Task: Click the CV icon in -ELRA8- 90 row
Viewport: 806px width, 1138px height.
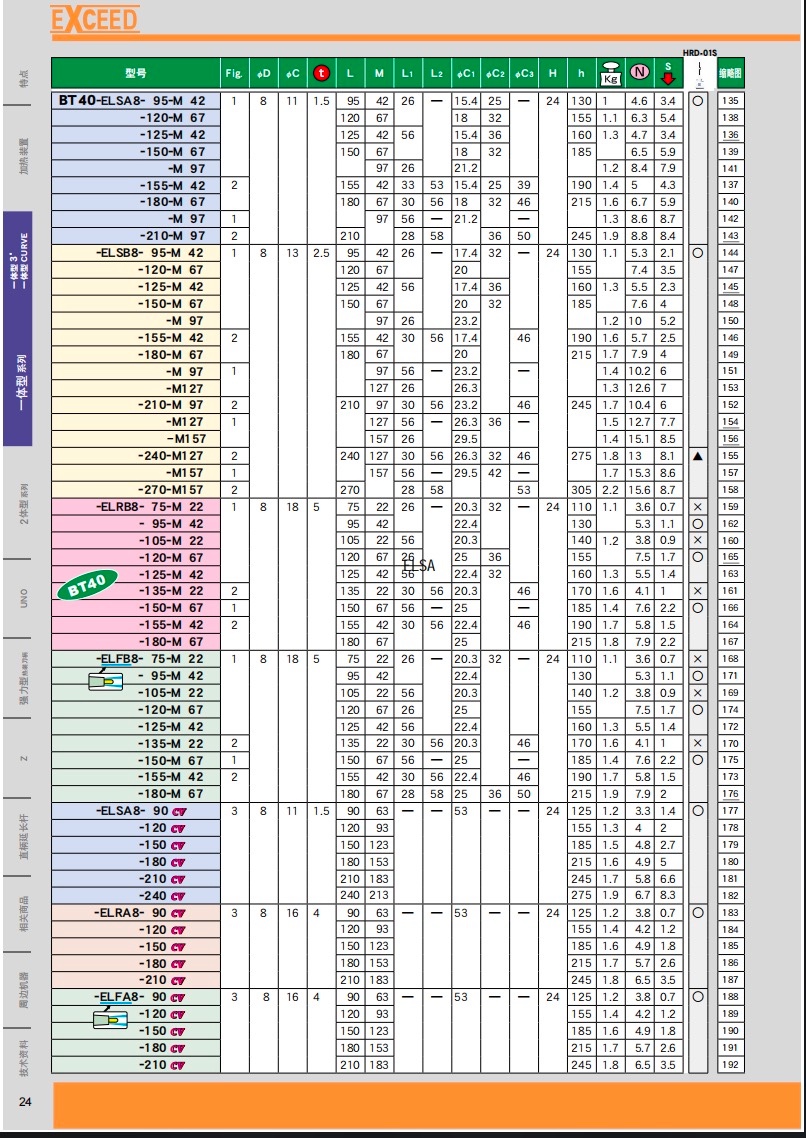Action: (178, 913)
